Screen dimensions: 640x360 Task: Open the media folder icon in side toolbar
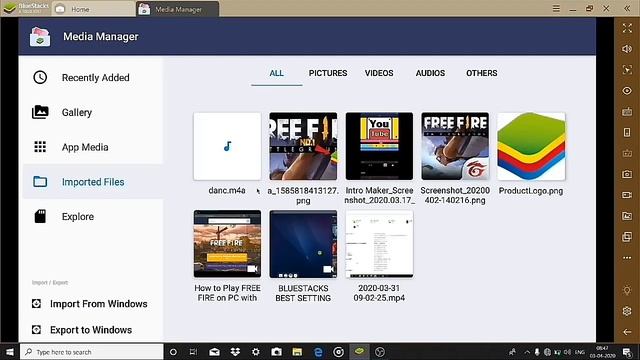pyautogui.click(x=627, y=216)
